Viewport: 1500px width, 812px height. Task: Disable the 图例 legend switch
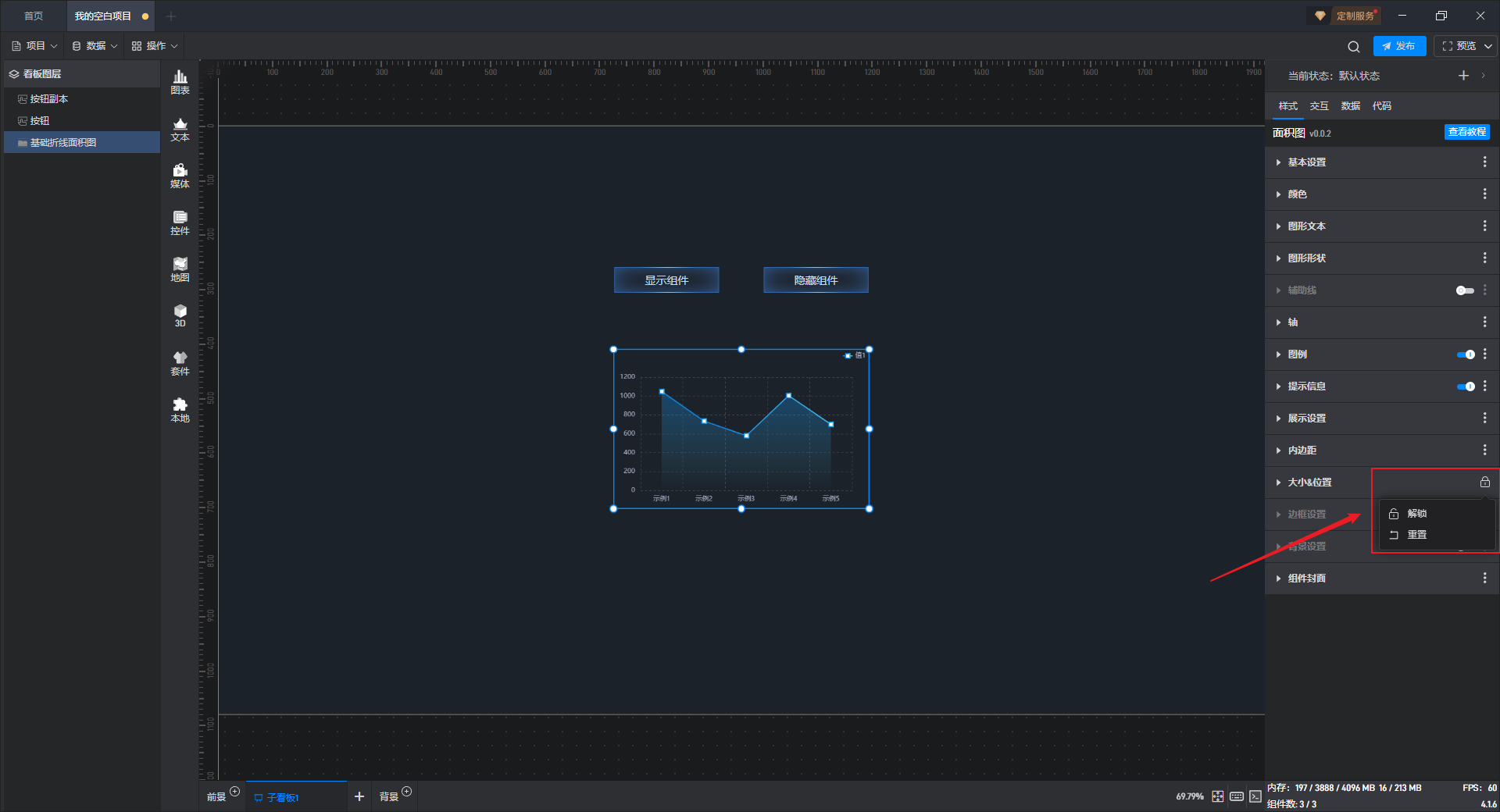1466,354
